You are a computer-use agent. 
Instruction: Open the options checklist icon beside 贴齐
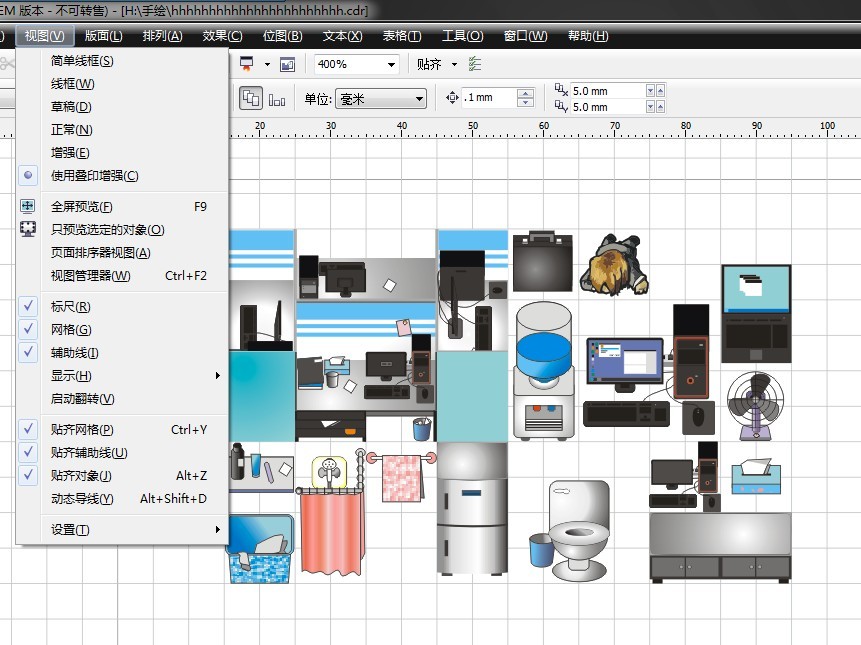(475, 64)
